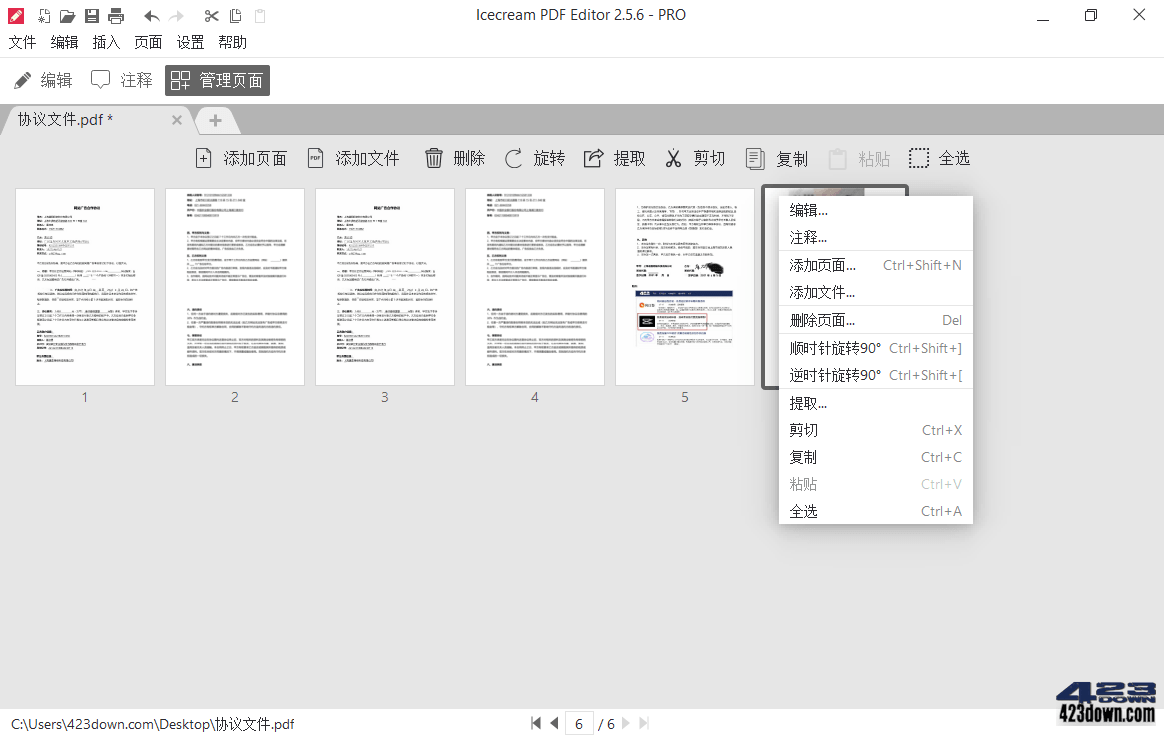Open a new tab with the plus button
The height and width of the screenshot is (738, 1164).
(216, 120)
